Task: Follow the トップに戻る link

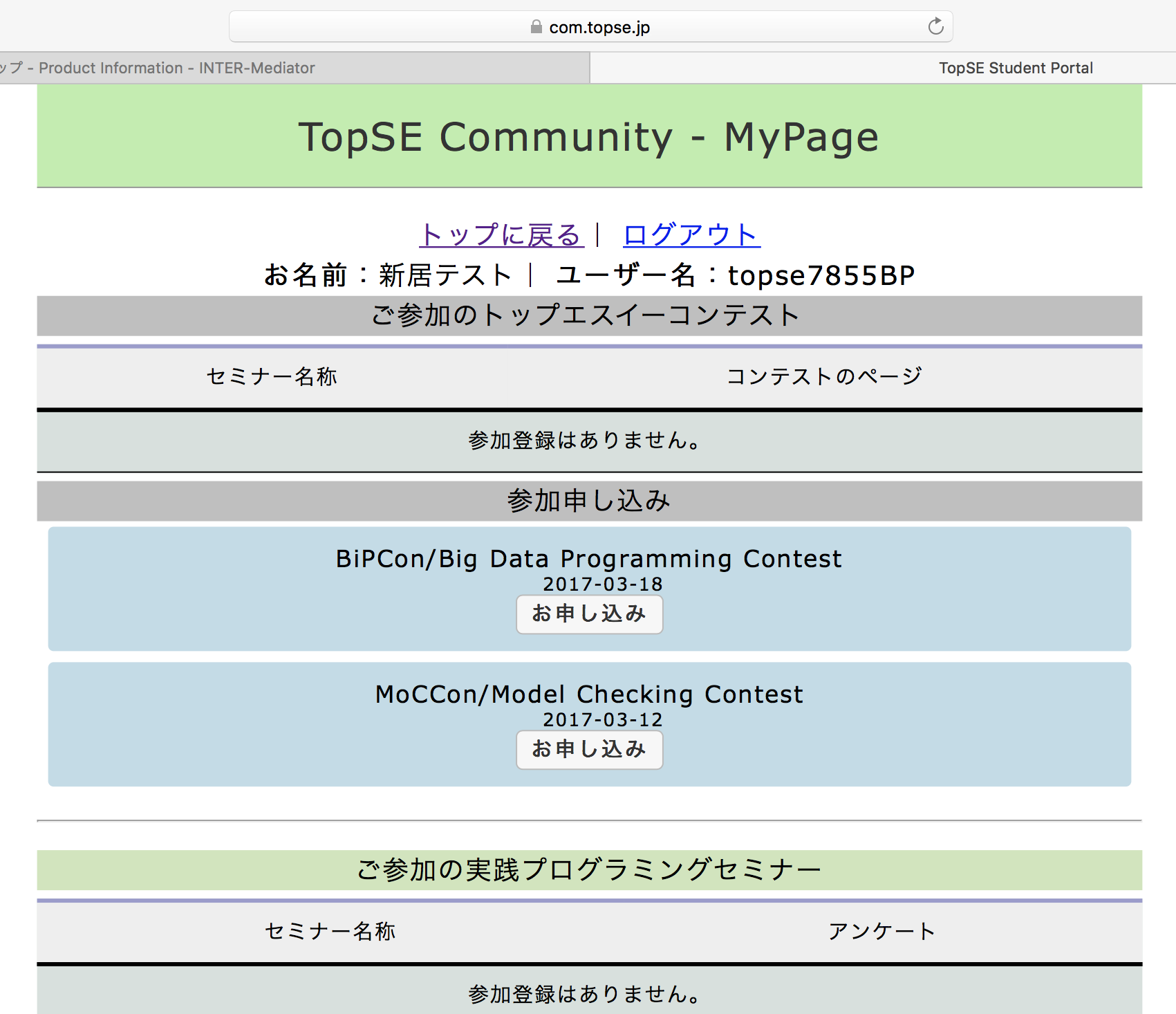Action: (501, 235)
